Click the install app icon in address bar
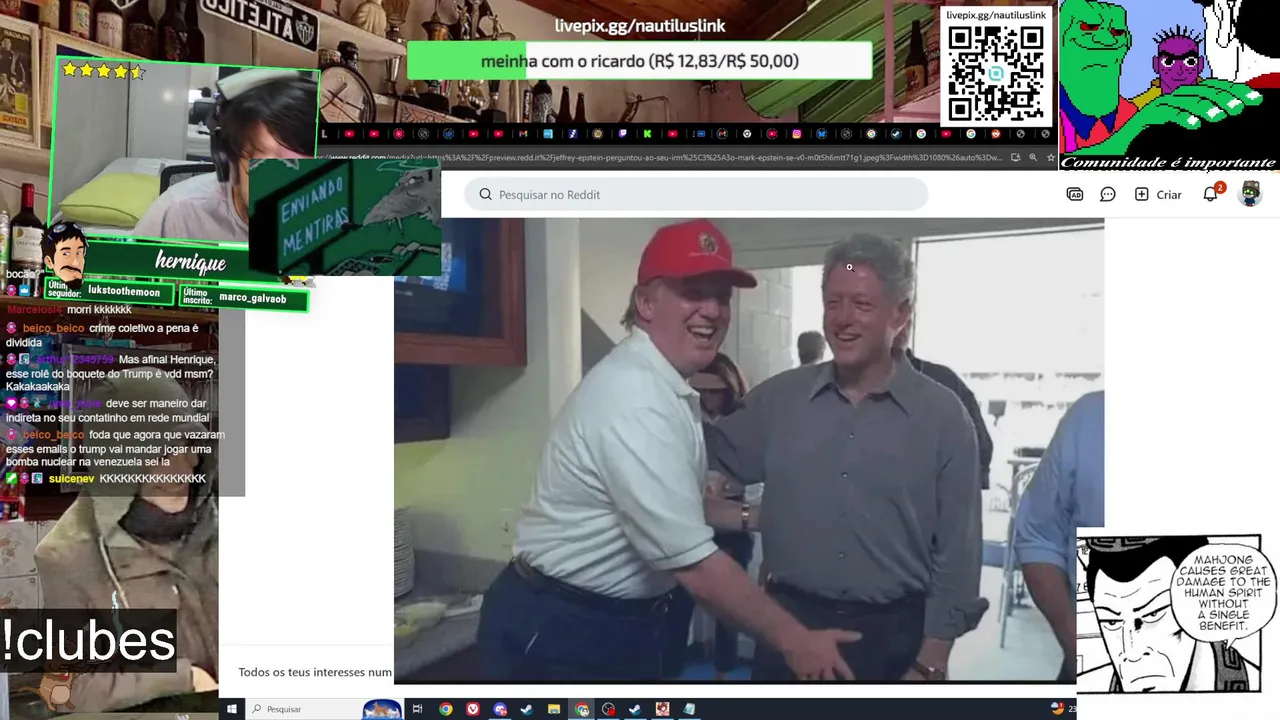1280x720 pixels. click(x=1016, y=157)
